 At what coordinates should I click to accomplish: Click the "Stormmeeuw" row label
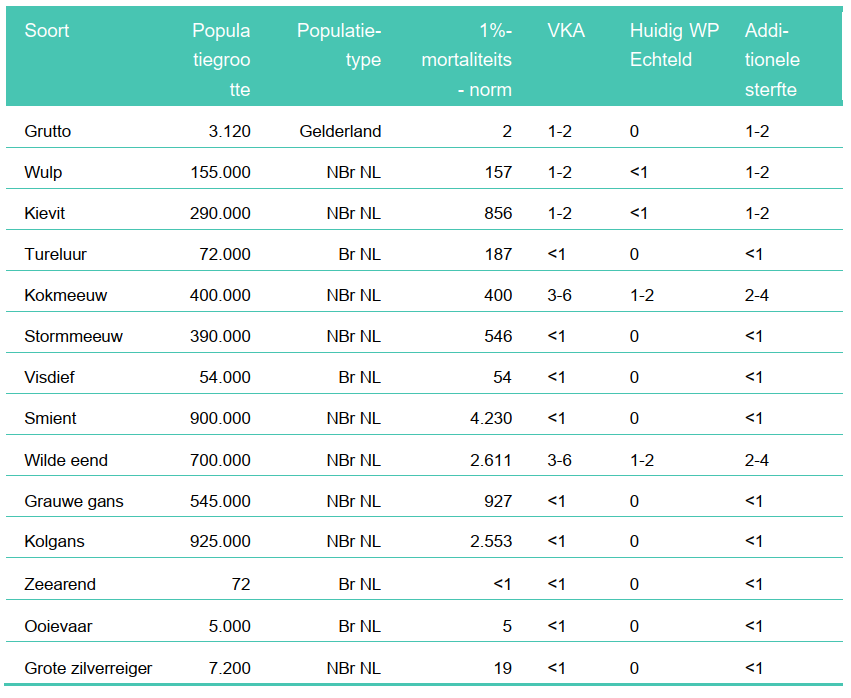pos(73,336)
